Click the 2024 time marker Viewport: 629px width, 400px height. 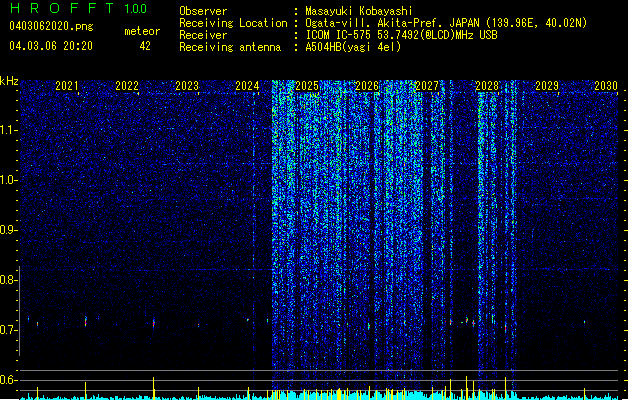tap(247, 86)
